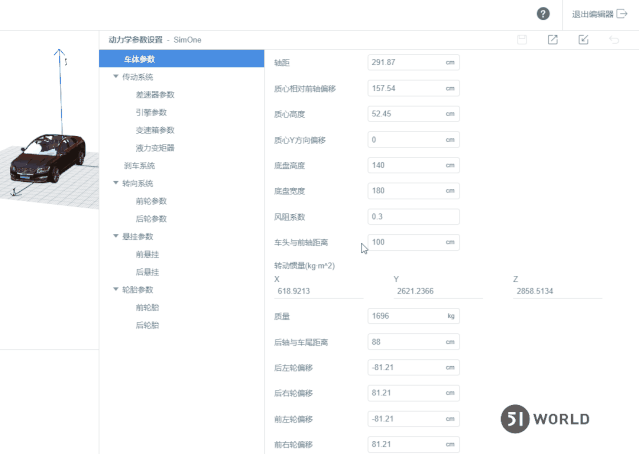Click the 前右轮偏移 field 81.21

pos(413,444)
